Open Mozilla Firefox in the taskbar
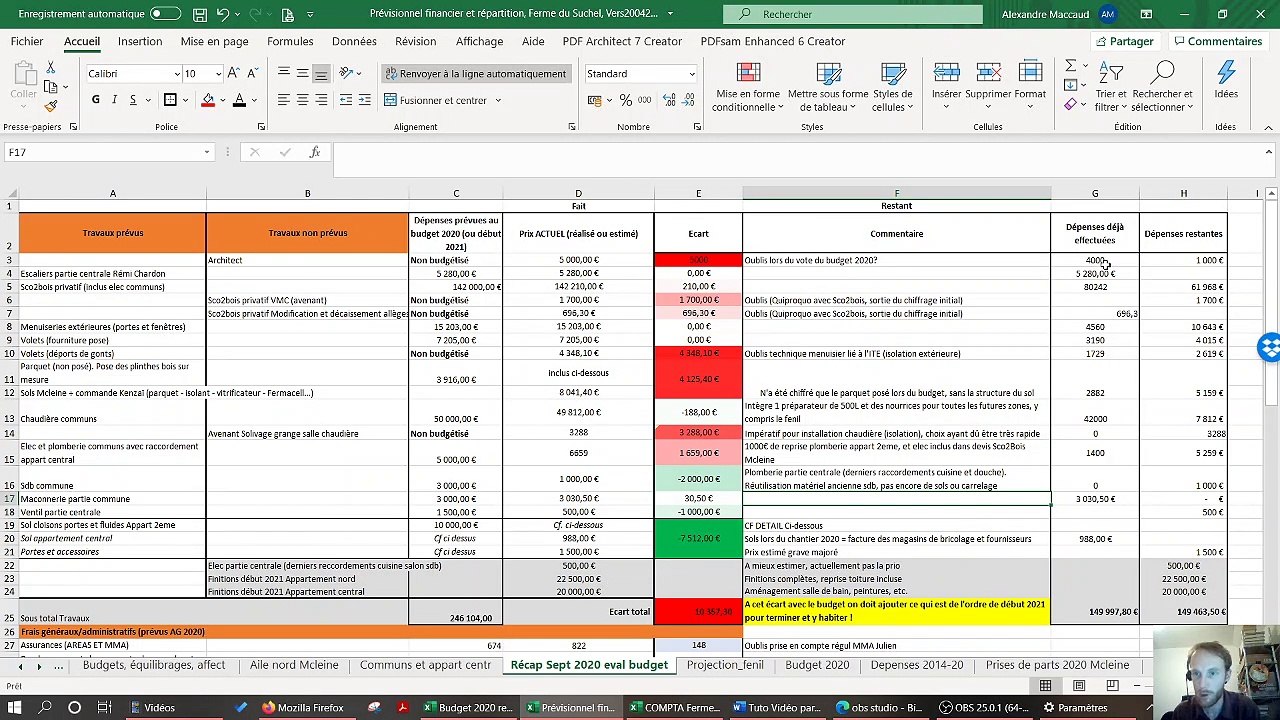1280x720 pixels. (x=303, y=708)
